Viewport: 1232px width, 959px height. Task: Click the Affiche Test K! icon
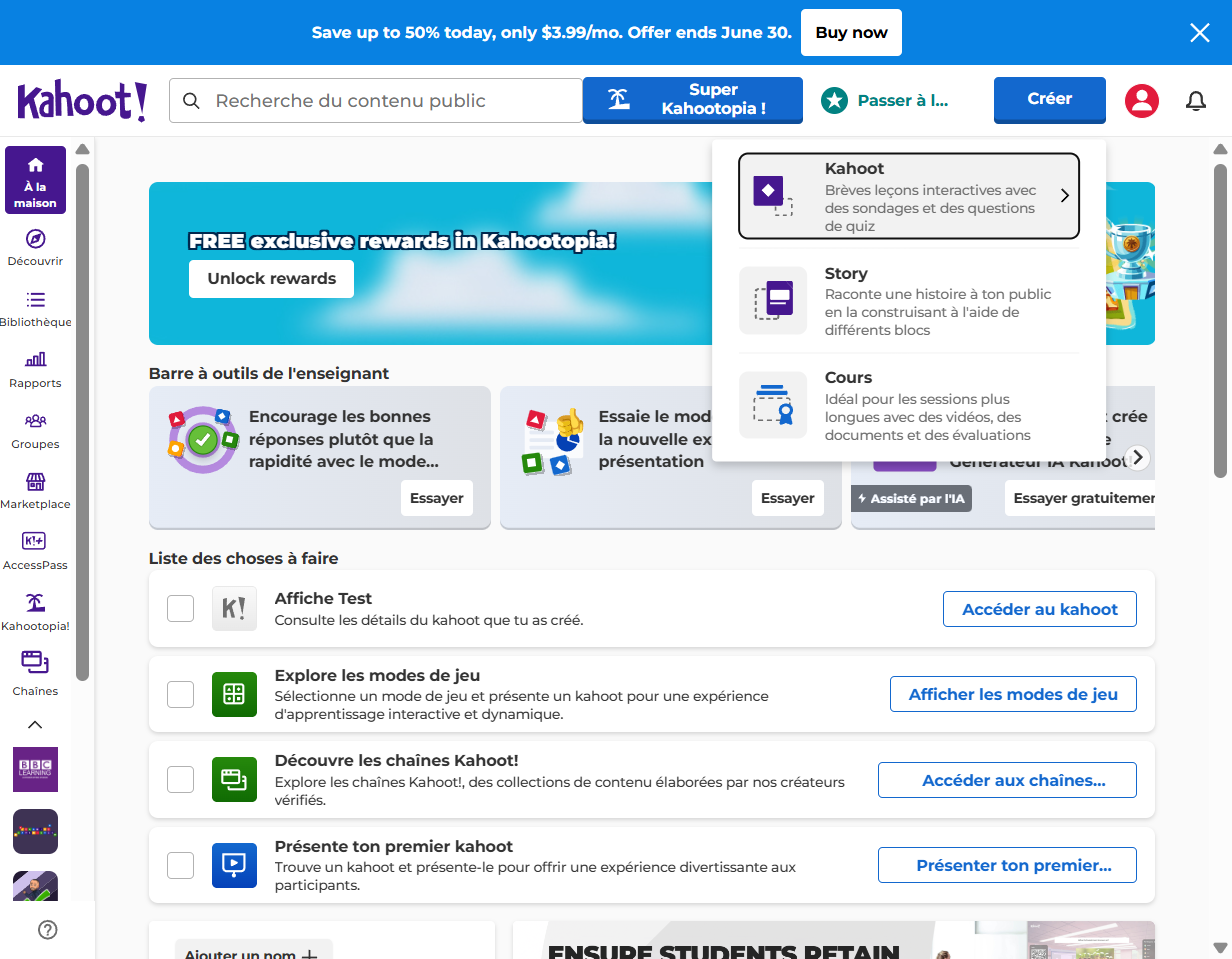pyautogui.click(x=234, y=609)
